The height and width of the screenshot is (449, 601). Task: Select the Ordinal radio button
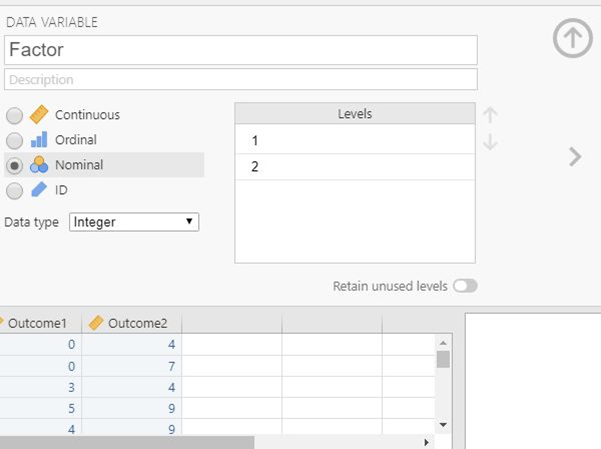pos(15,140)
